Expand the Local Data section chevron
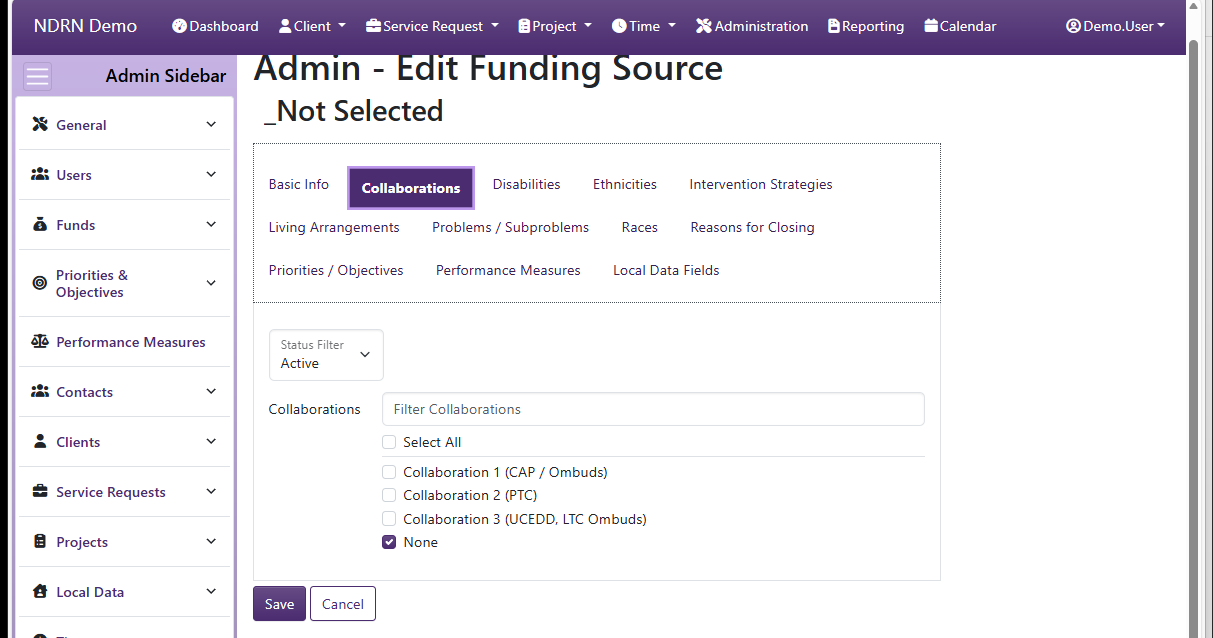This screenshot has height=638, width=1213. coord(211,592)
